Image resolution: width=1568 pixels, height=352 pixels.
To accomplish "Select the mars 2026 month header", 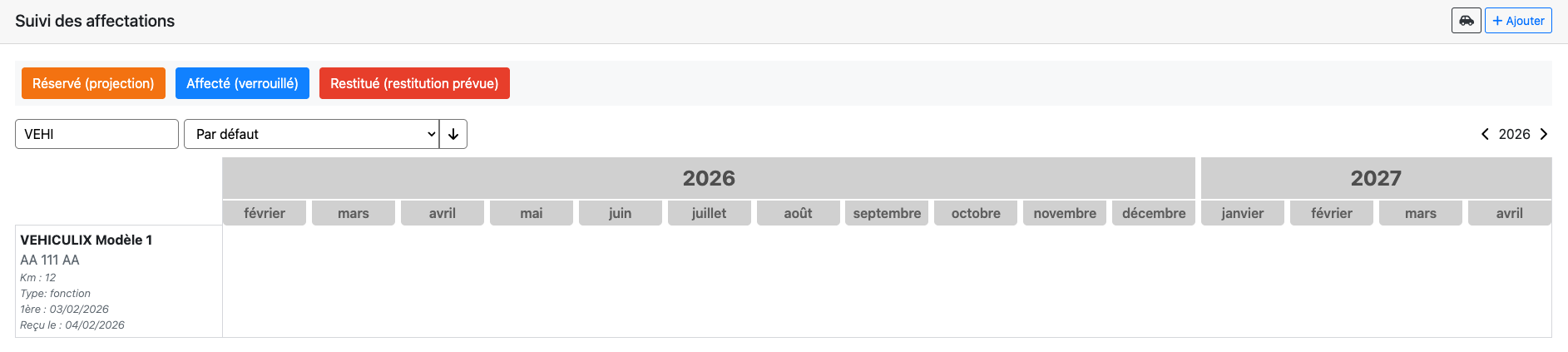I will [x=354, y=213].
